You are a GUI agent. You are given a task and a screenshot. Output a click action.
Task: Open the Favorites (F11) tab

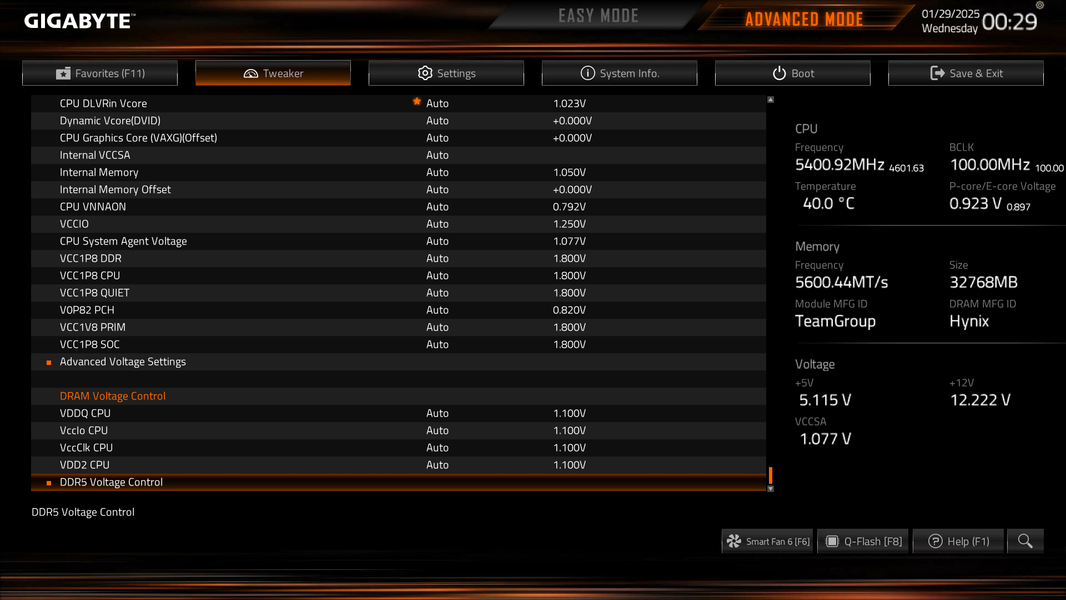coord(100,73)
